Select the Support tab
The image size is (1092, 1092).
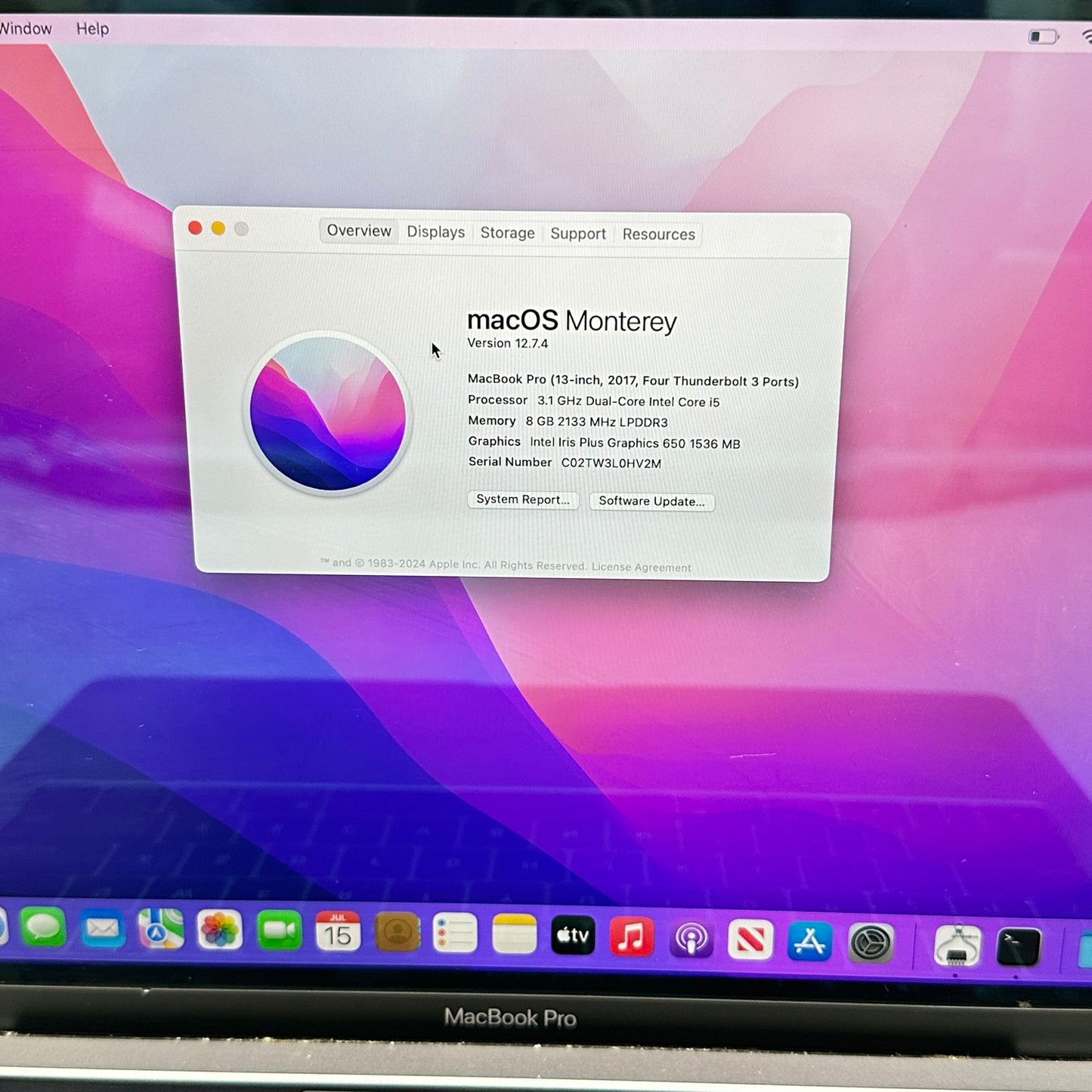578,234
